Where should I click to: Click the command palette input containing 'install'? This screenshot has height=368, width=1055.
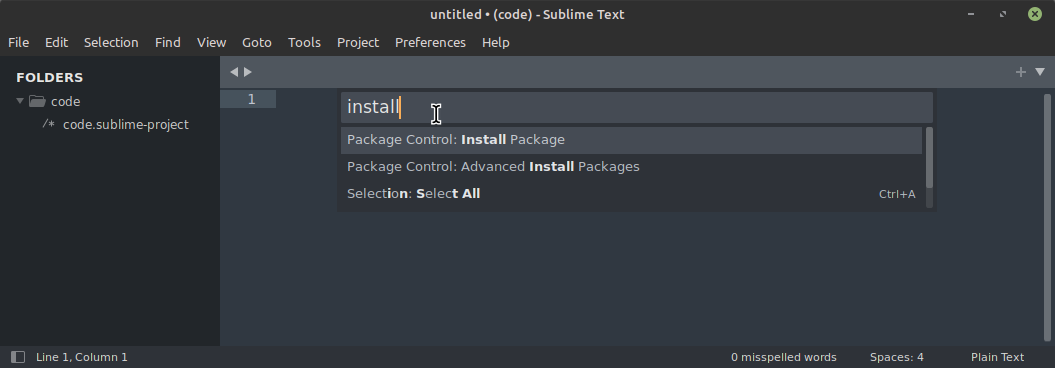tap(636, 107)
